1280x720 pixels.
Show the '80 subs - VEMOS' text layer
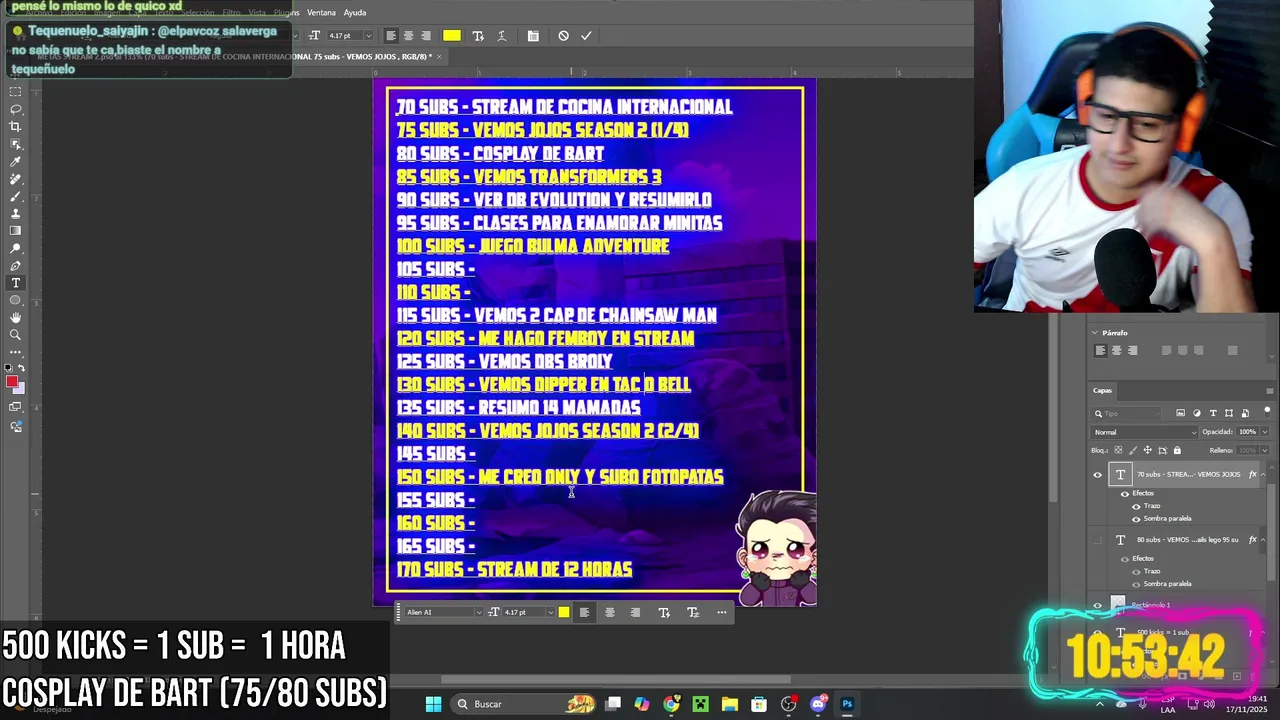(x=1097, y=540)
